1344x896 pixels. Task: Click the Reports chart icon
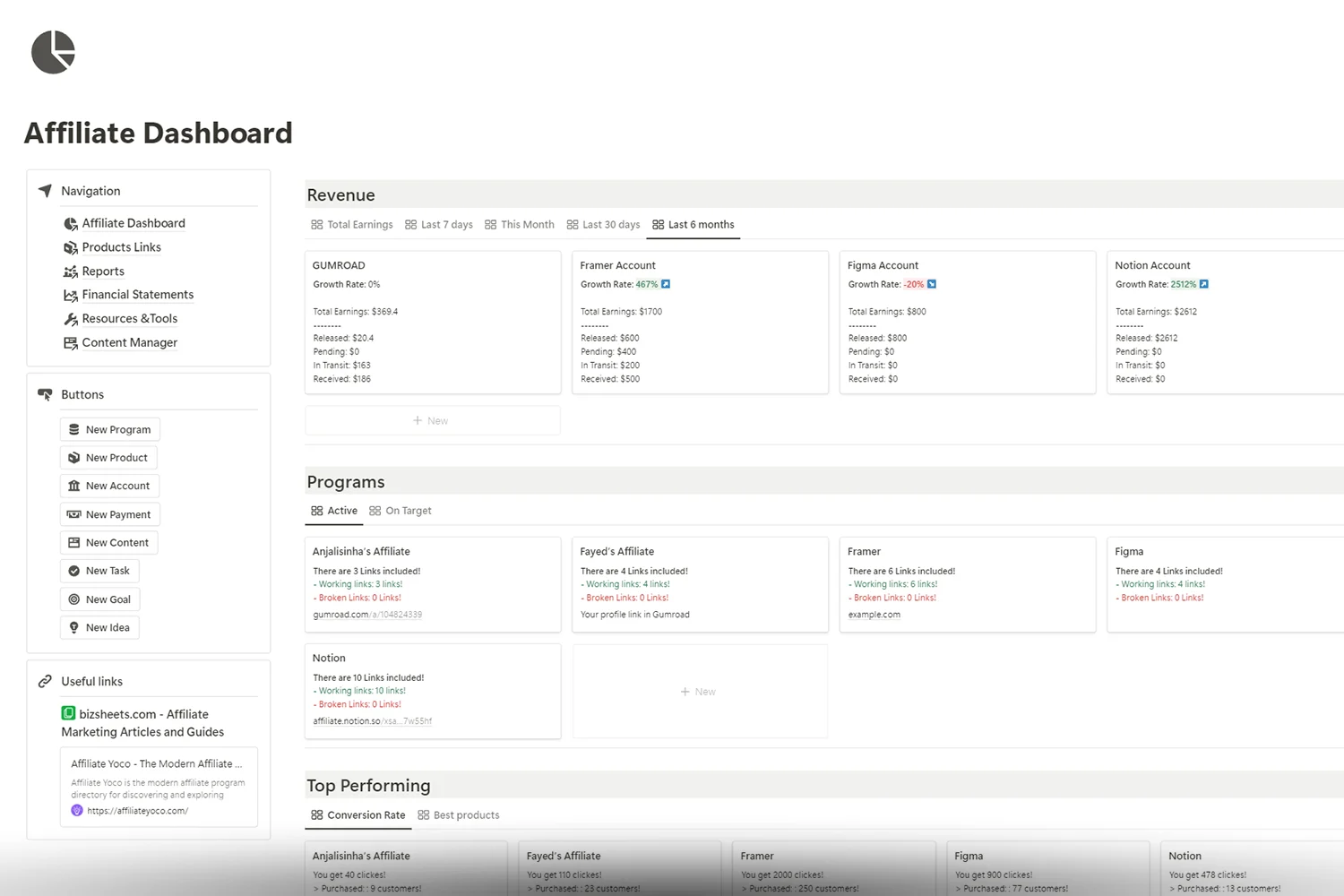[x=71, y=271]
